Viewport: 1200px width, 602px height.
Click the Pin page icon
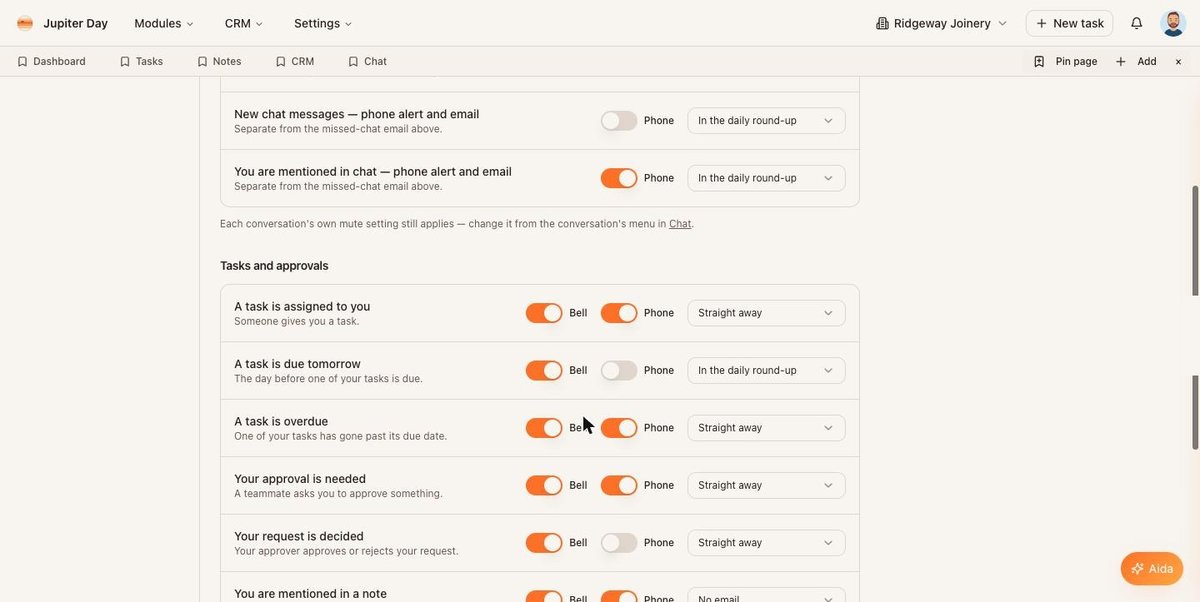point(1039,61)
